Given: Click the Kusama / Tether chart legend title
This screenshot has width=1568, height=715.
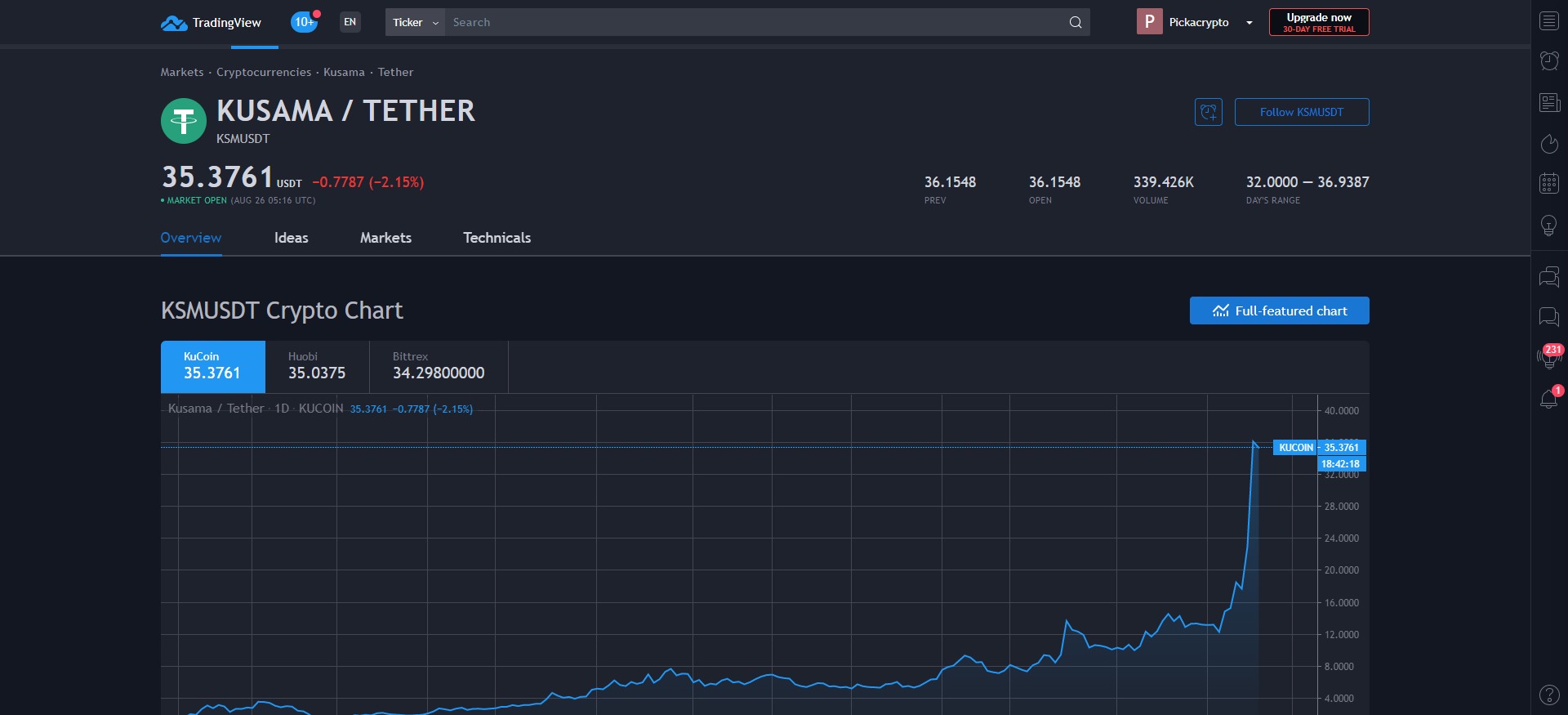Looking at the screenshot, I should tap(216, 409).
